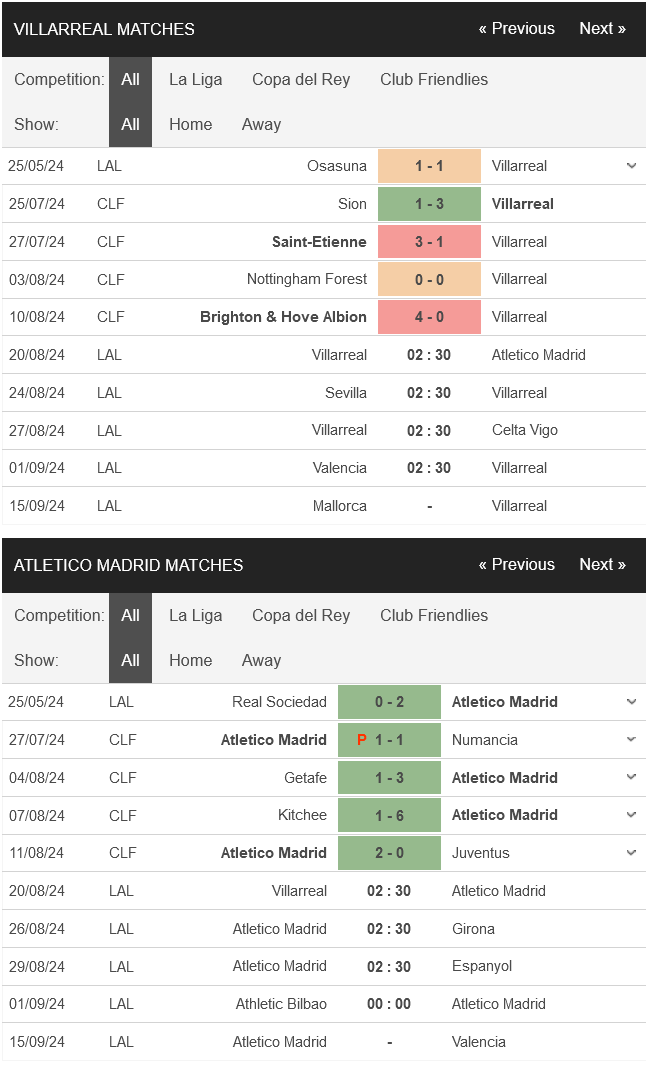Image resolution: width=646 pixels, height=1067 pixels.
Task: Open Brighton & Hove Albion team link
Action: tap(283, 317)
